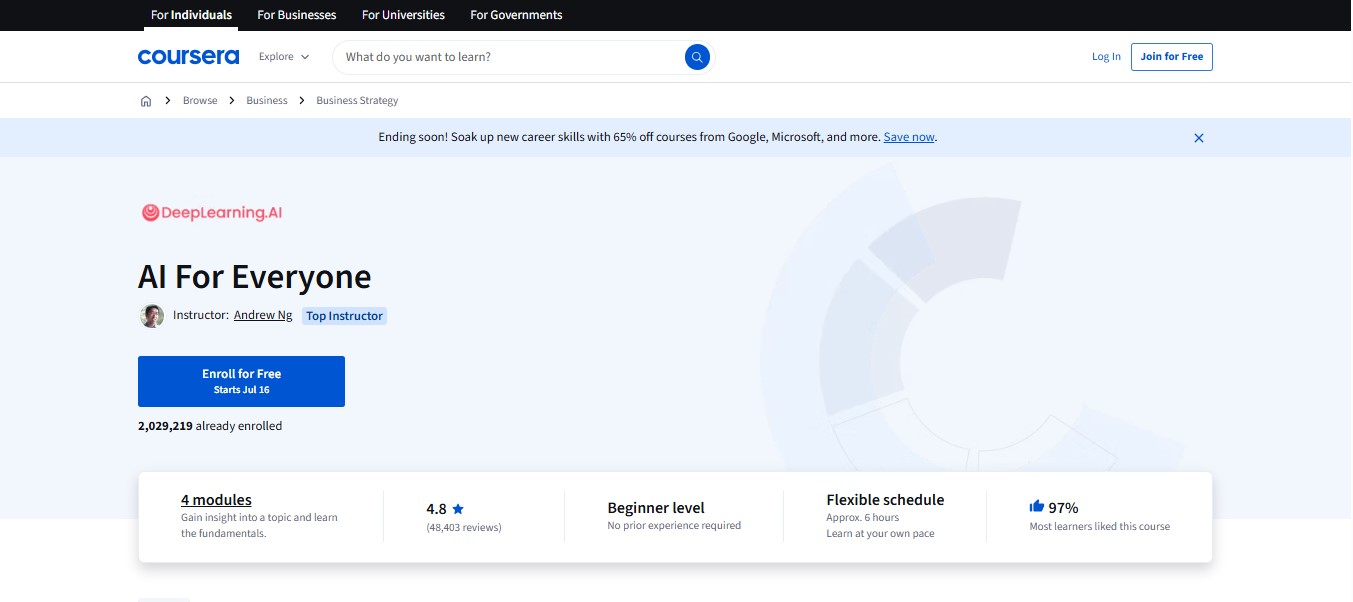Switch to the For Universities tab

403,15
